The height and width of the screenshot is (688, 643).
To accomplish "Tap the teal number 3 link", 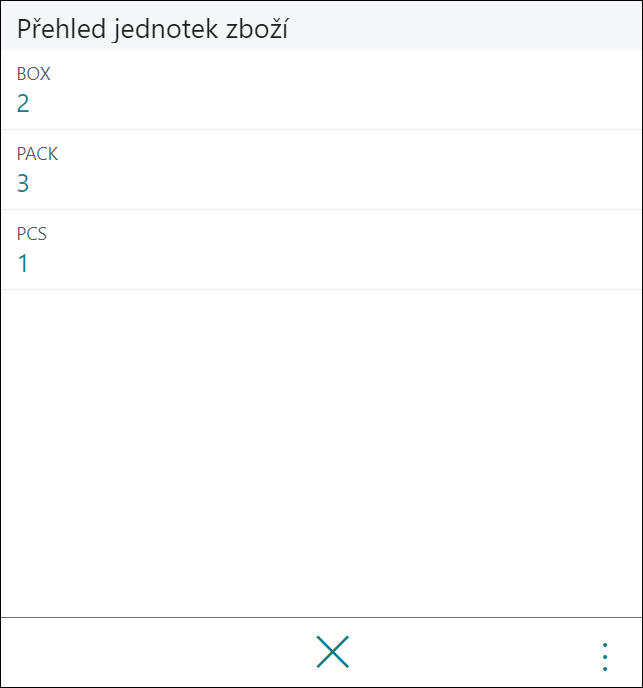I will click(23, 183).
